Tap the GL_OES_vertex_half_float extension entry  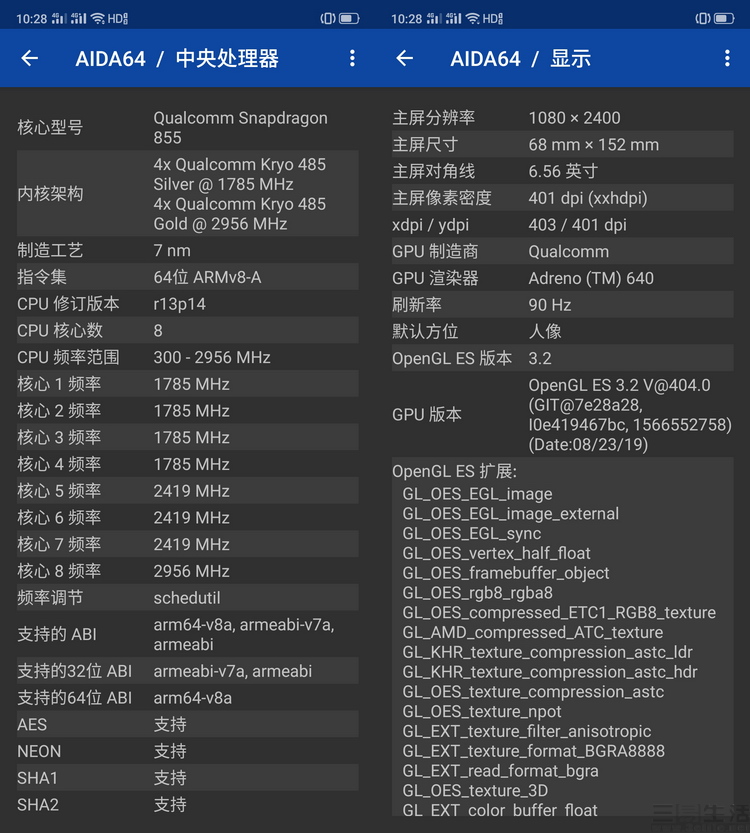pyautogui.click(x=496, y=553)
